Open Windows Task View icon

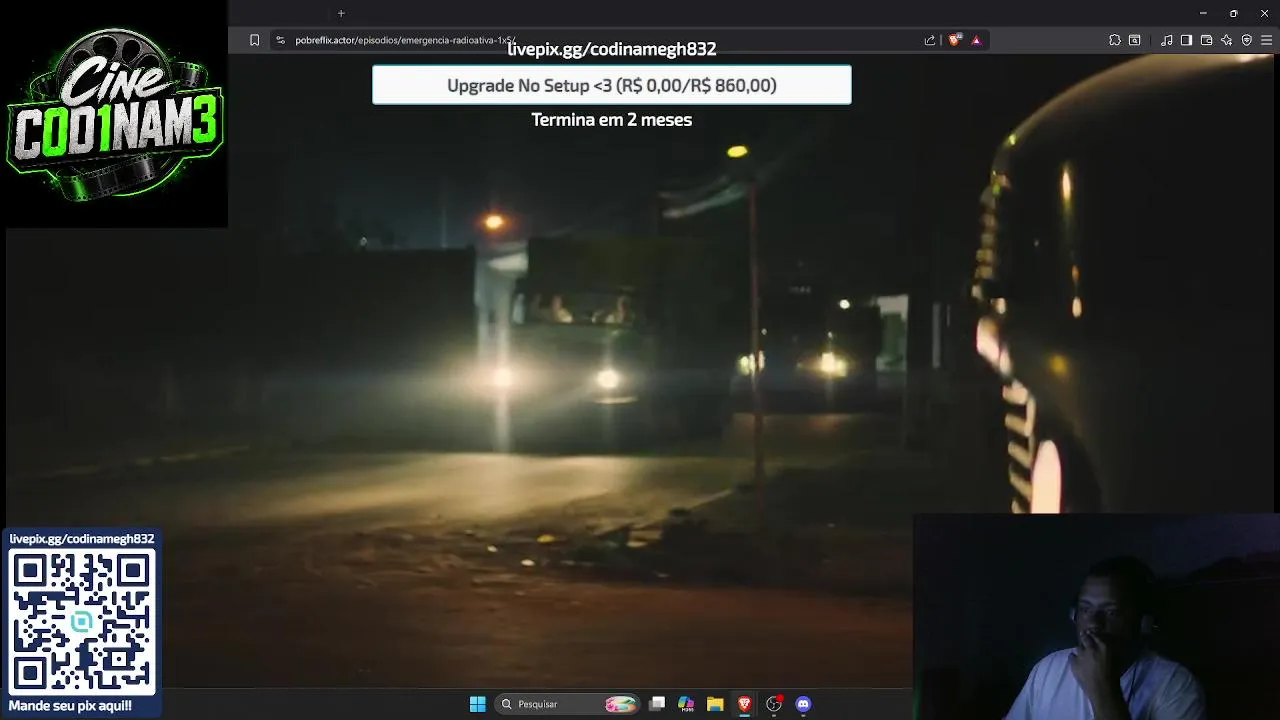(x=657, y=704)
